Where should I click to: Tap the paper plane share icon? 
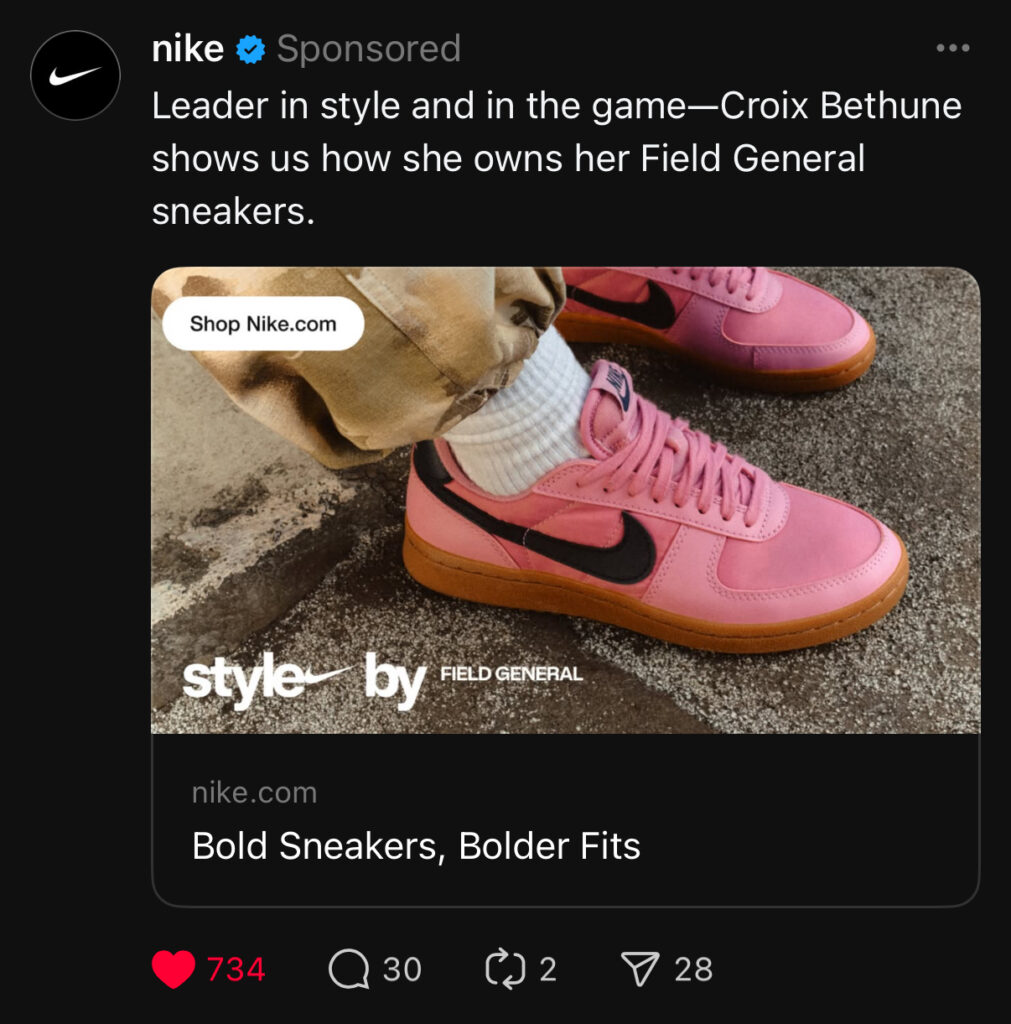click(640, 969)
